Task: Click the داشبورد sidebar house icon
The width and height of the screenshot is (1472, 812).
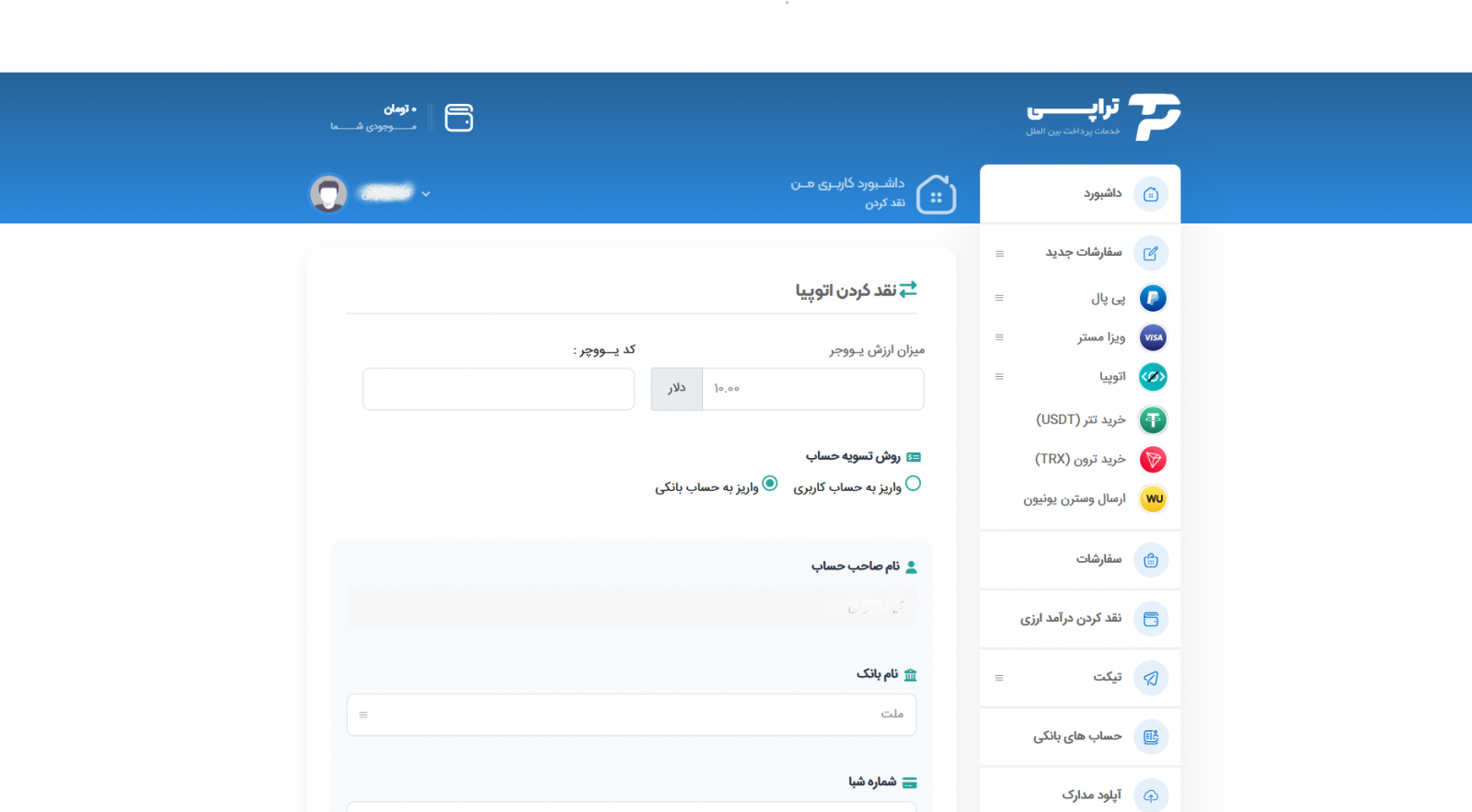Action: [1151, 194]
